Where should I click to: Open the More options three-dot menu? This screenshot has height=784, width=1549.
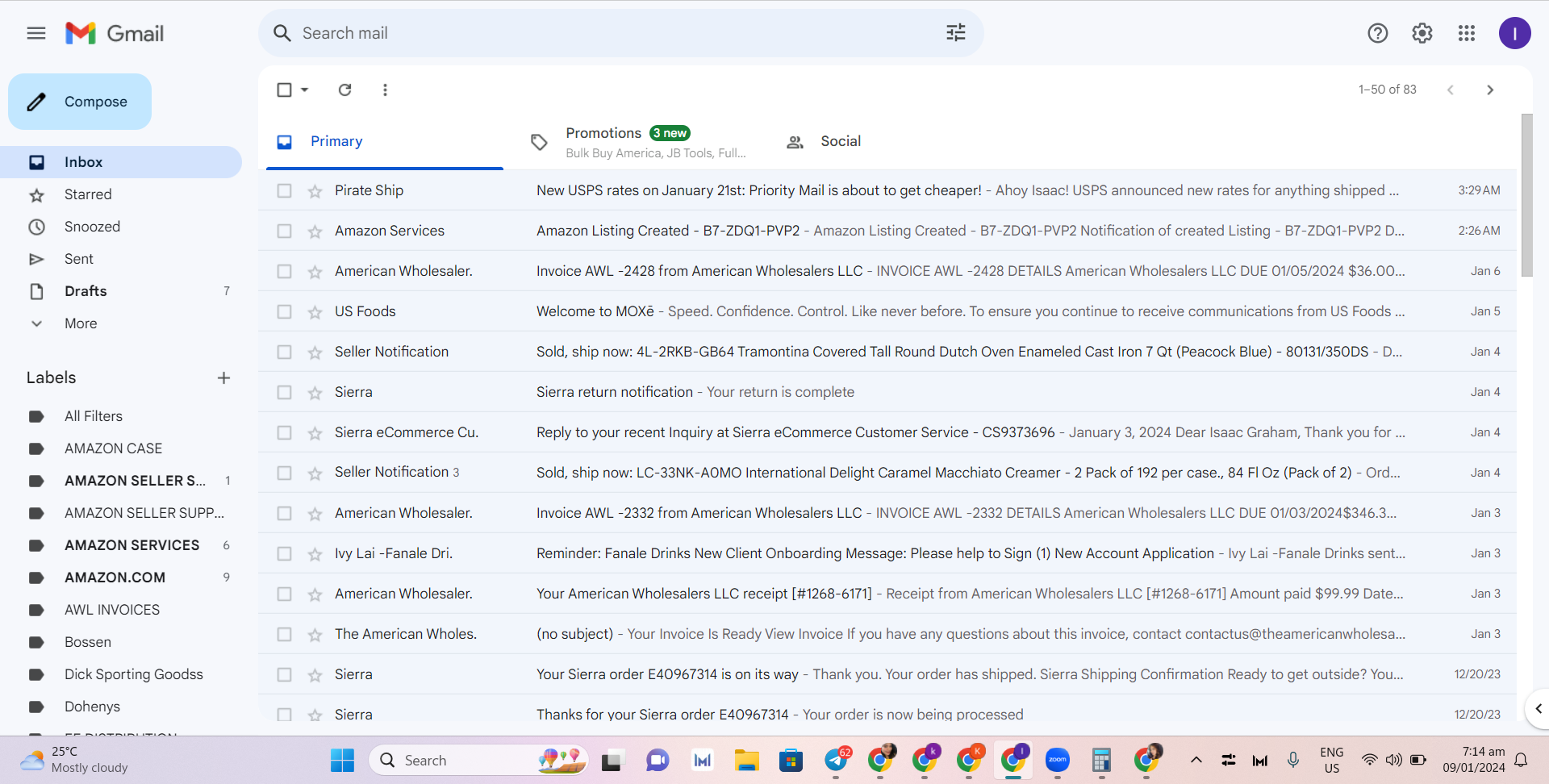point(385,90)
